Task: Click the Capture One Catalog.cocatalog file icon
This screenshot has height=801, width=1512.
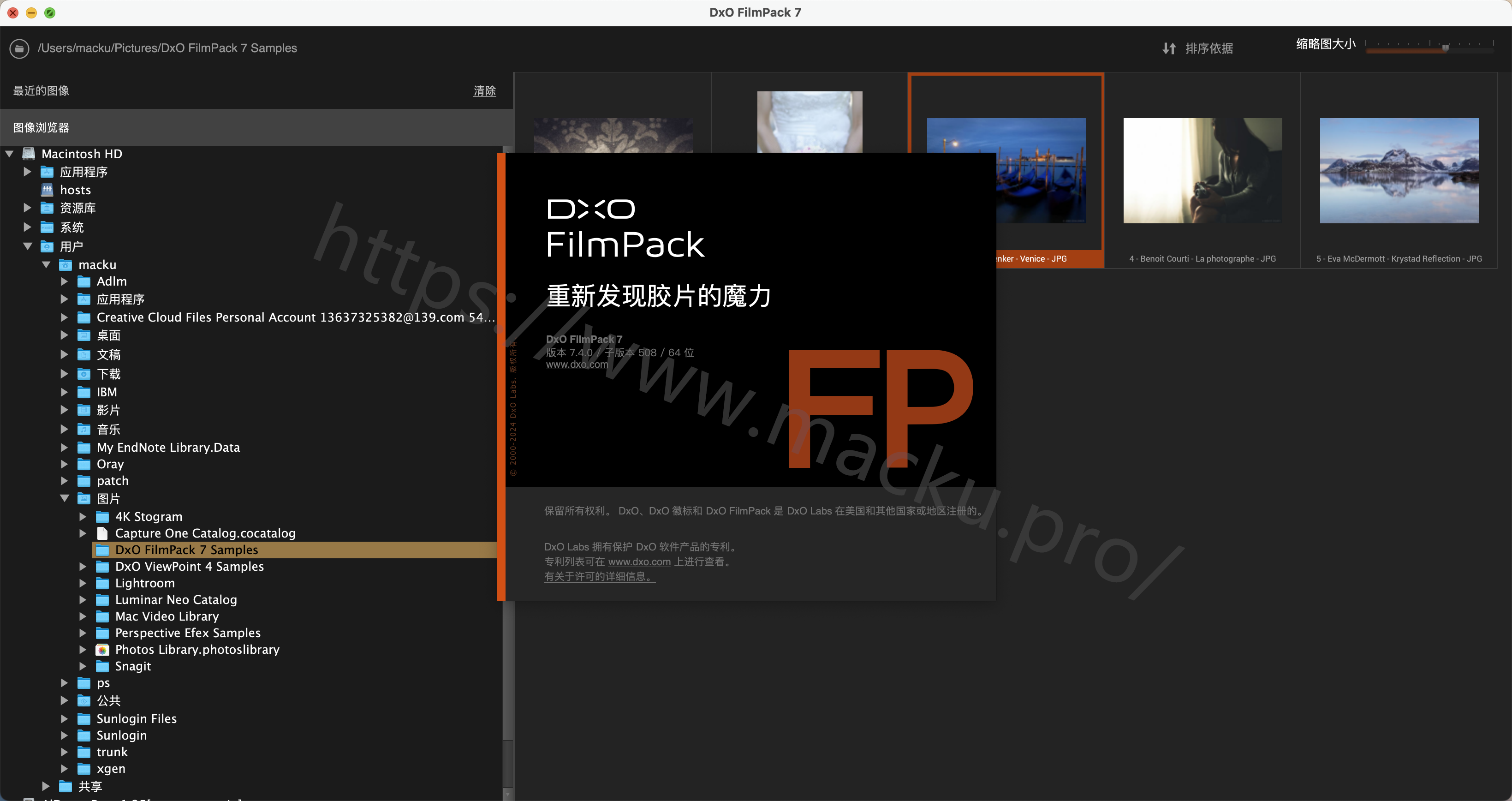Action: (x=103, y=533)
